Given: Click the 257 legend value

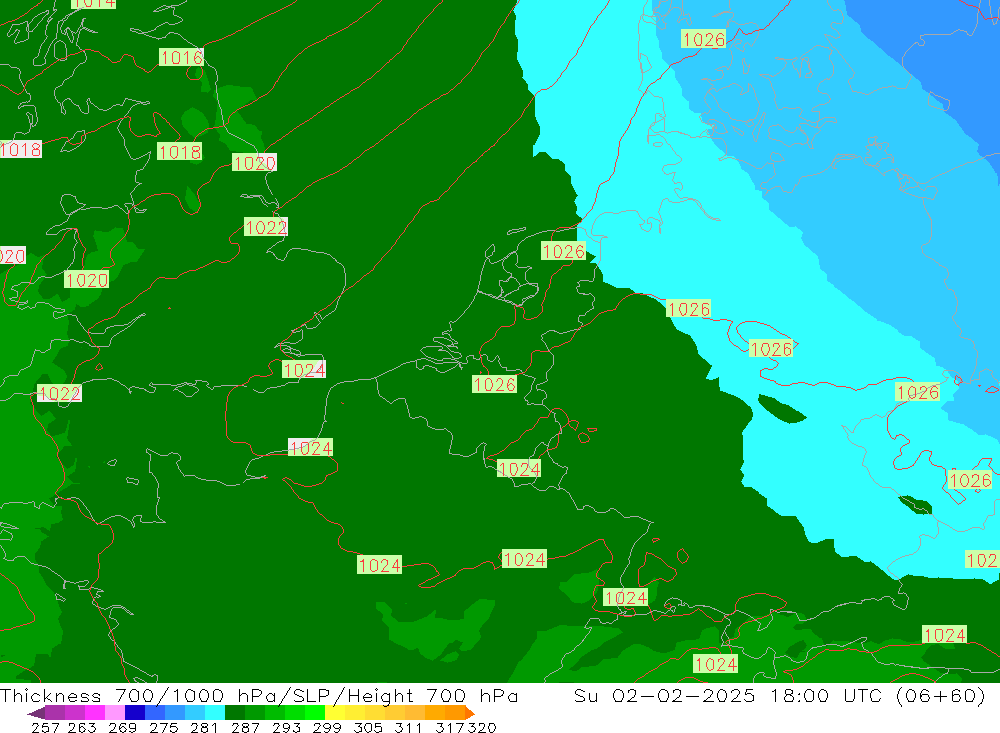Looking at the screenshot, I should click(45, 727).
